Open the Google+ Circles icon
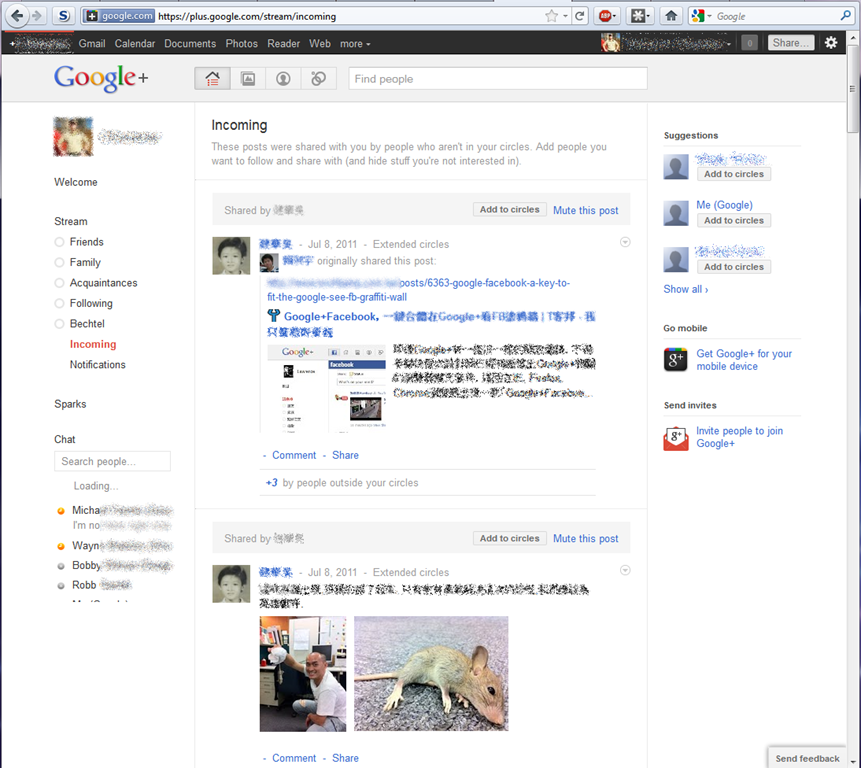Viewport: 861px width, 768px height. [x=318, y=79]
